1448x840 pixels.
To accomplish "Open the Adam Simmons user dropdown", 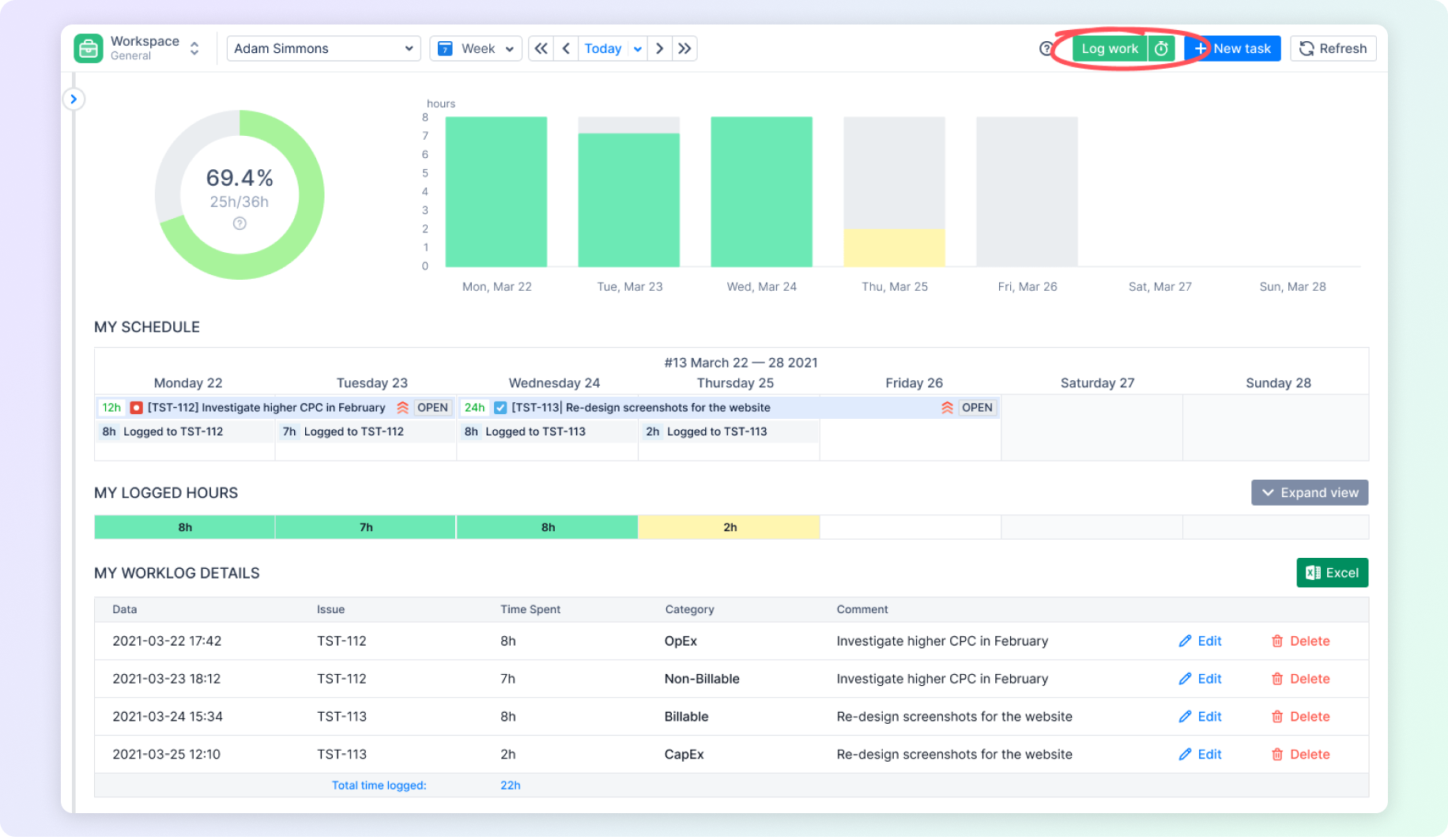I will (x=323, y=49).
